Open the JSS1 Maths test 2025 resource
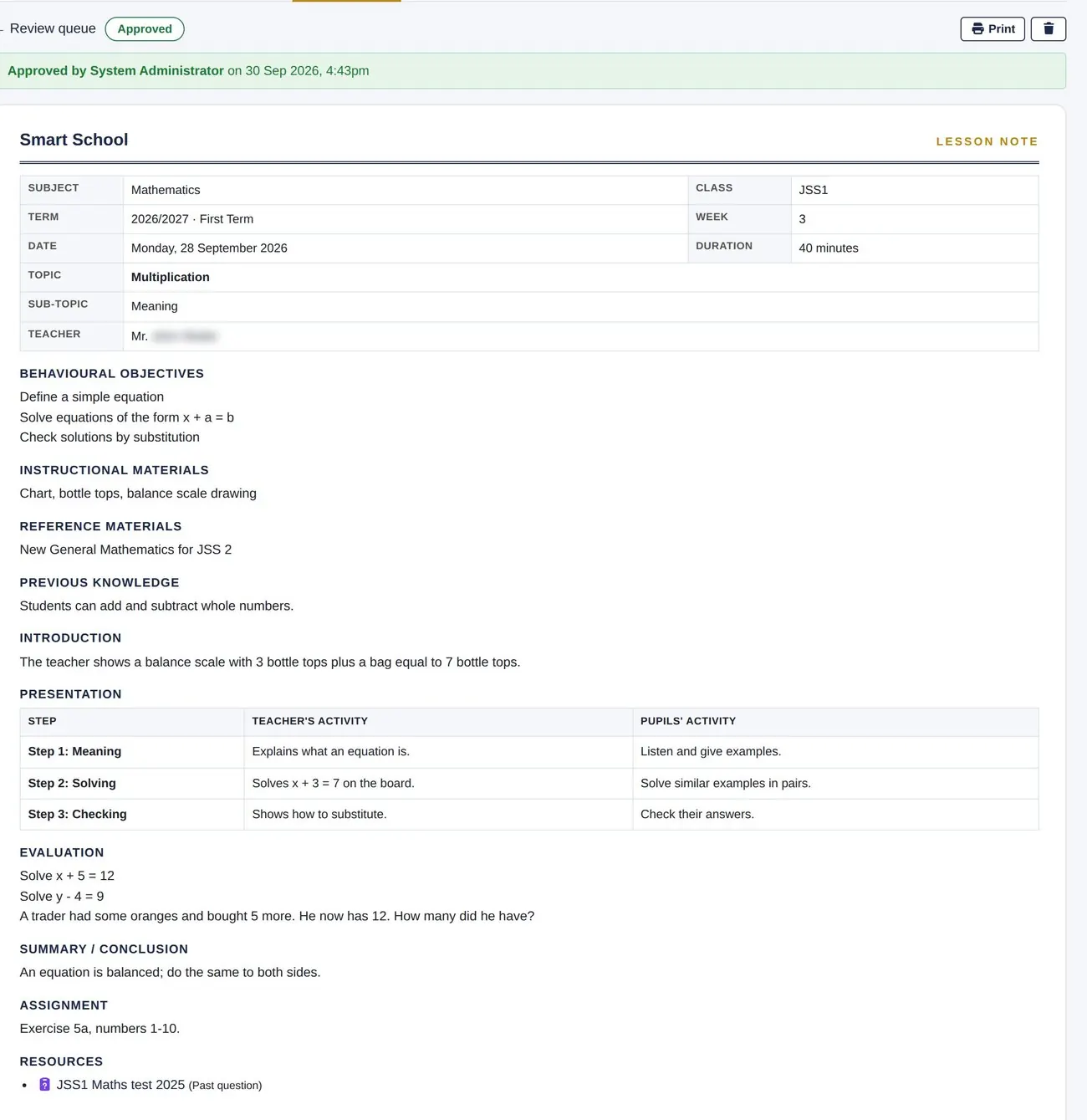1087x1120 pixels. (120, 1085)
